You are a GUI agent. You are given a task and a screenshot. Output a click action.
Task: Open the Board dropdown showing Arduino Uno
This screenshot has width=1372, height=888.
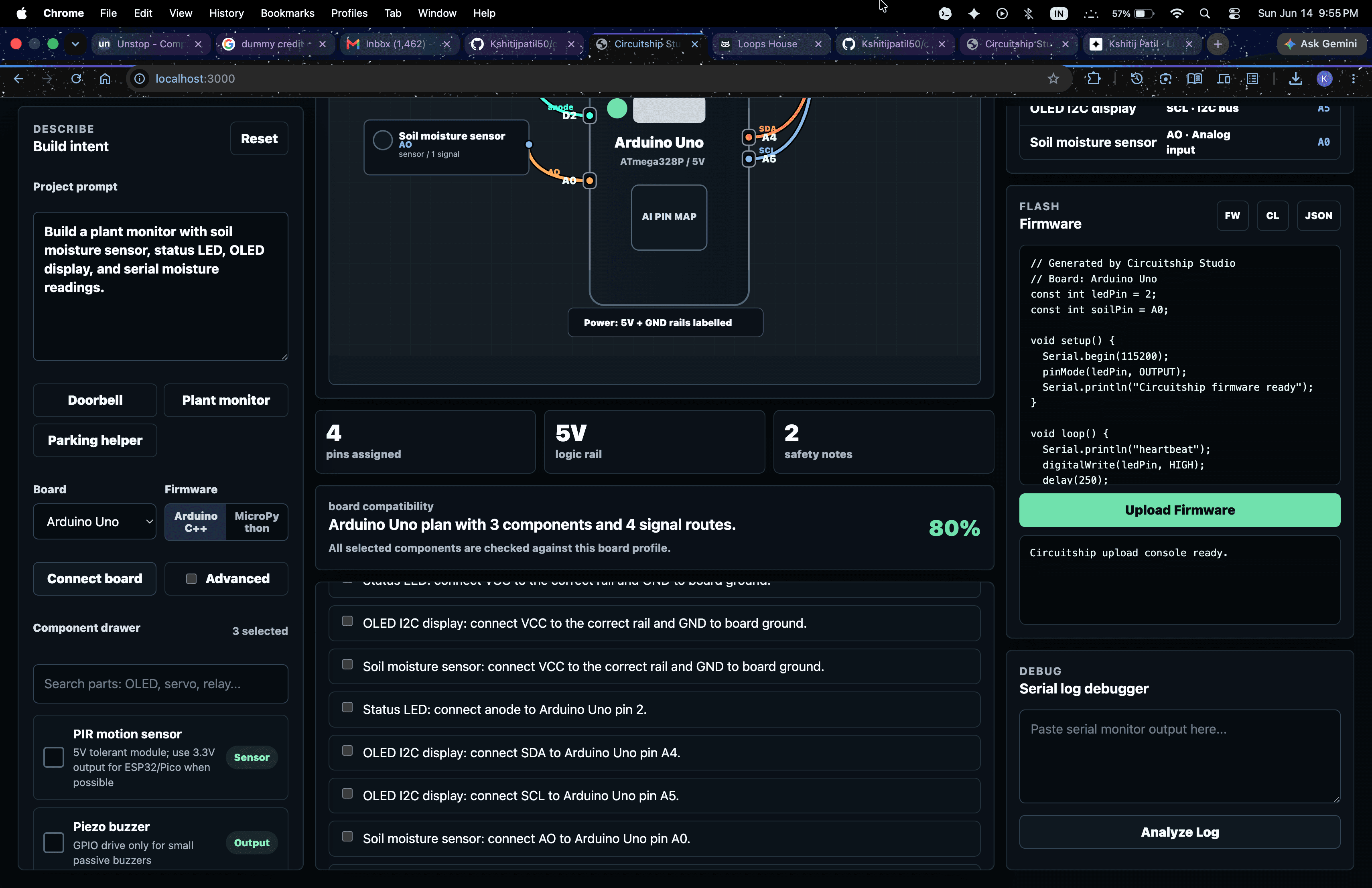[95, 521]
